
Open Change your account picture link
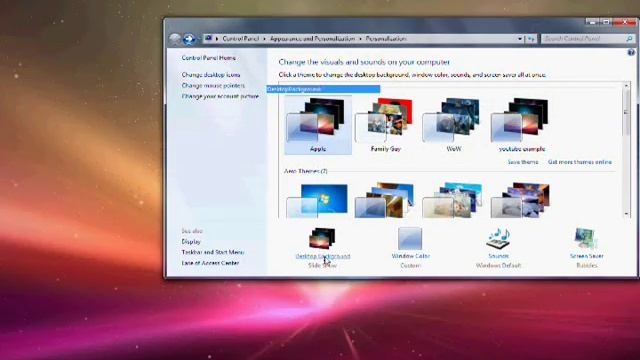220,96
